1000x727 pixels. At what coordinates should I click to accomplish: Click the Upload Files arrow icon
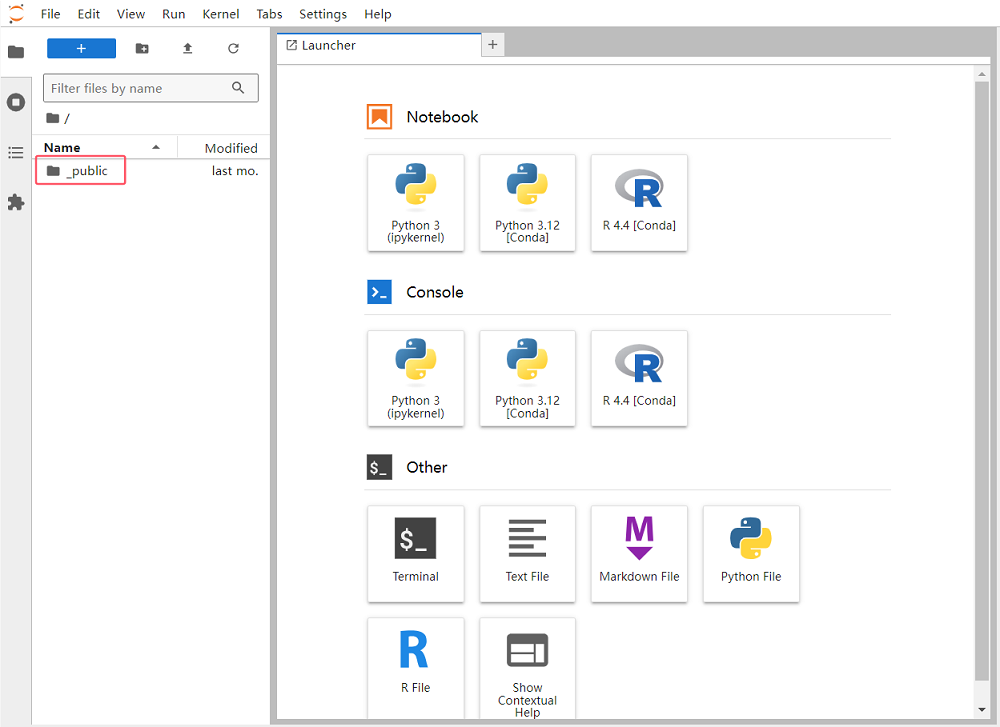pos(188,48)
